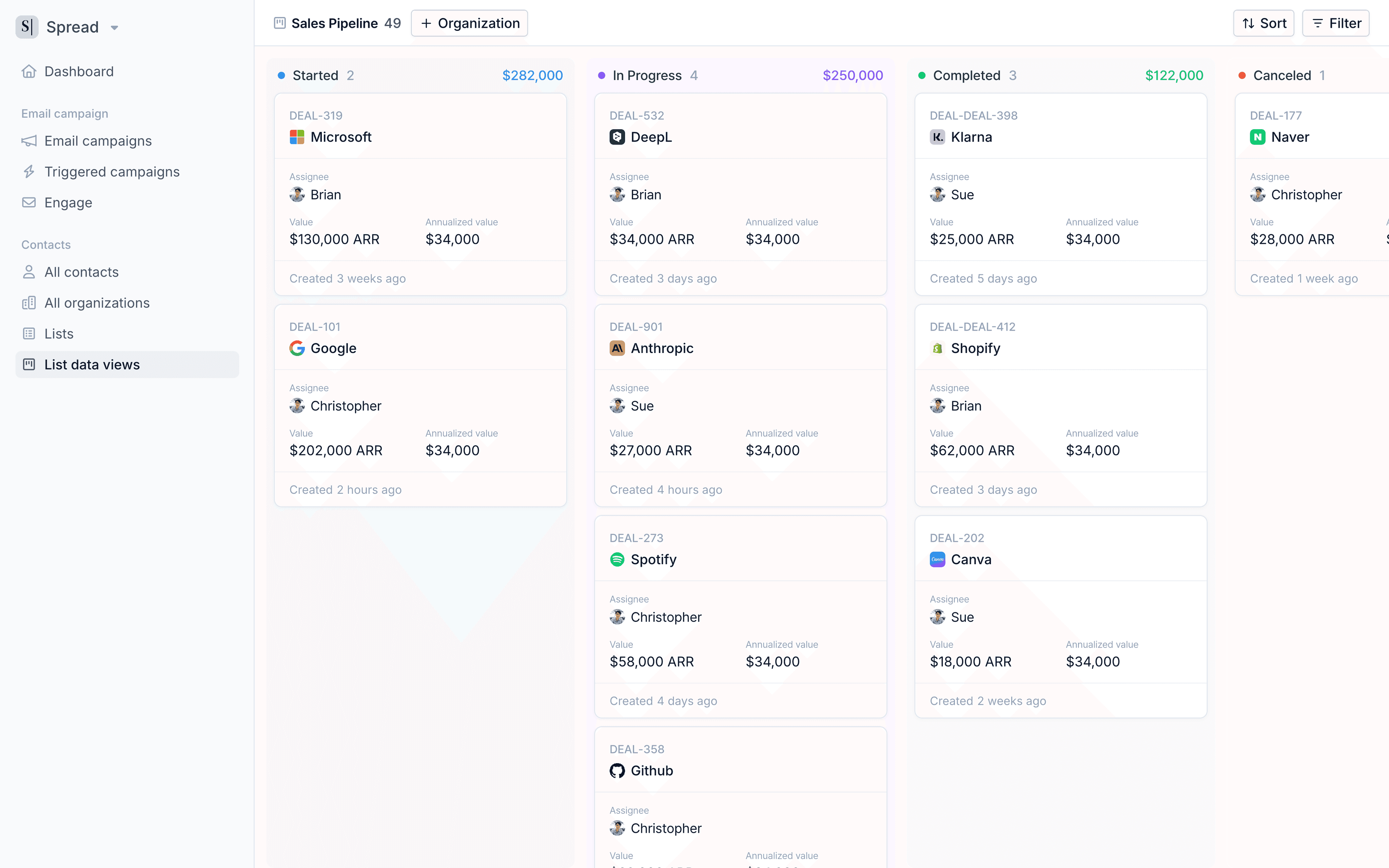This screenshot has height=868, width=1389.
Task: Click the $130,000 ARR value
Action: click(x=335, y=239)
